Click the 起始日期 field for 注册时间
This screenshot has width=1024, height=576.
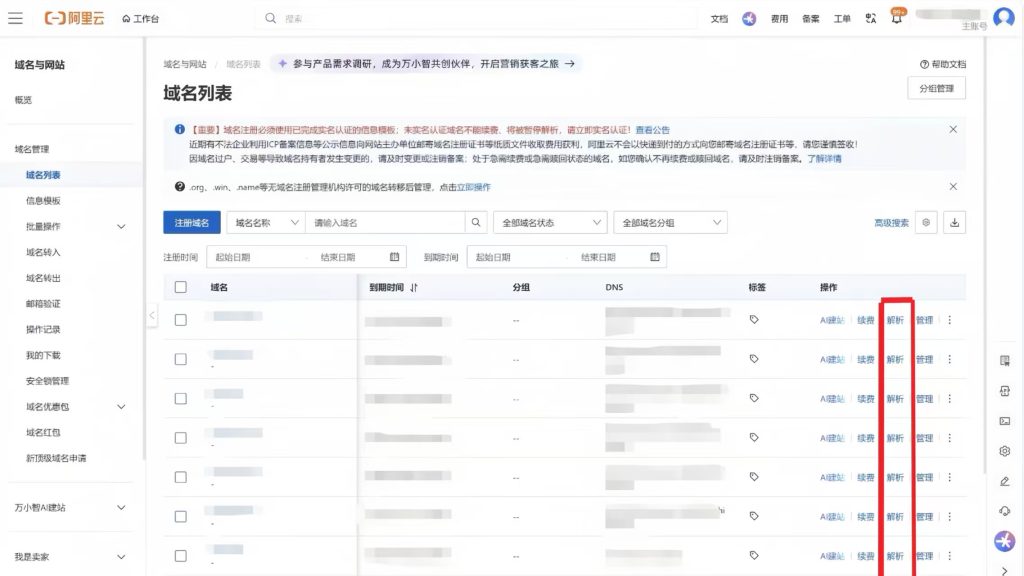(250, 257)
